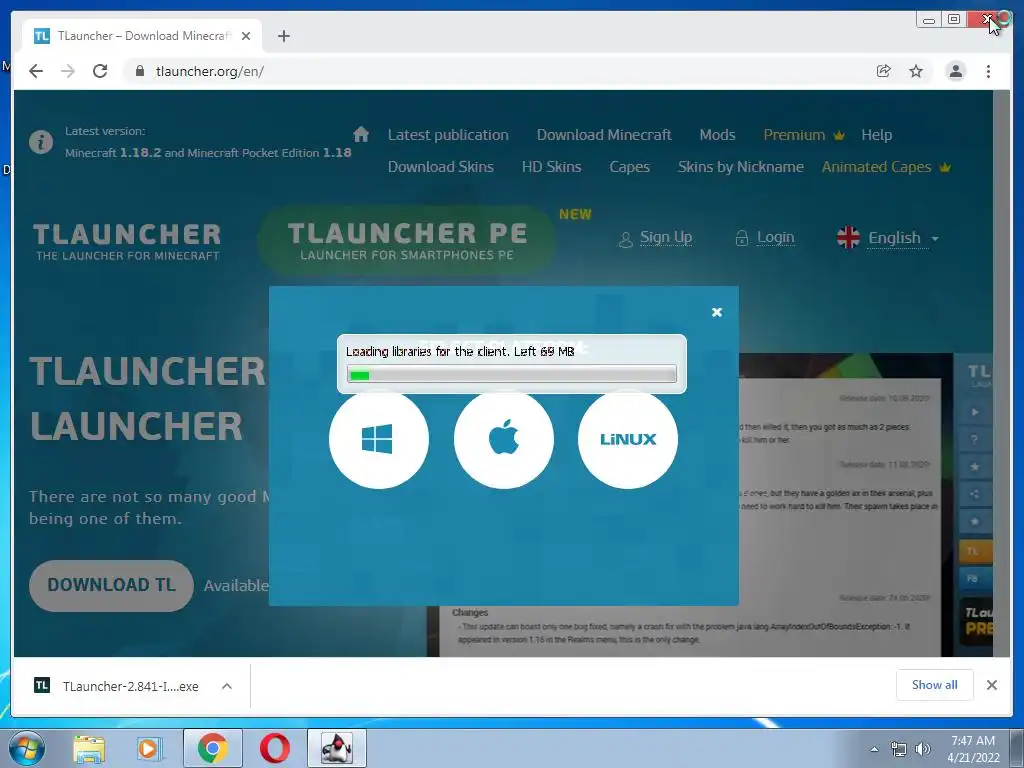Reload the tlauncher.org page
Screen dimensions: 1024x768
coord(100,71)
